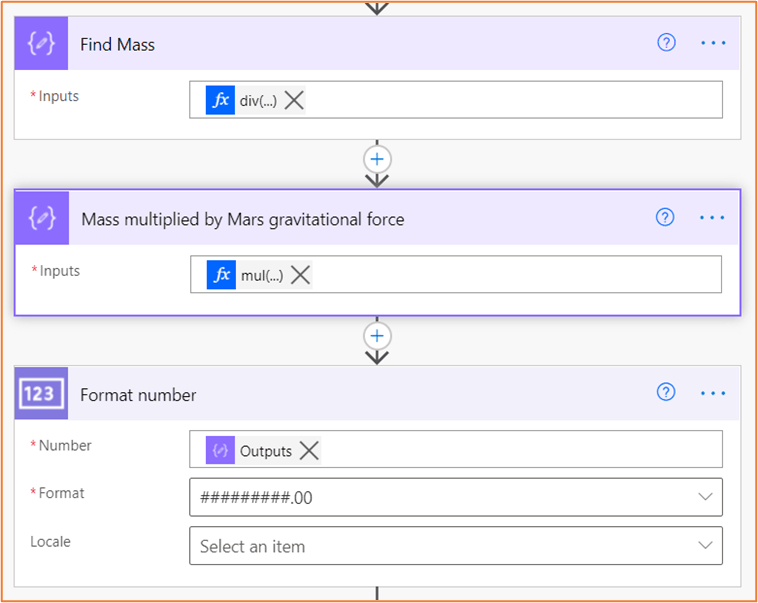
Task: Open the Format number ellipsis menu
Action: (712, 393)
